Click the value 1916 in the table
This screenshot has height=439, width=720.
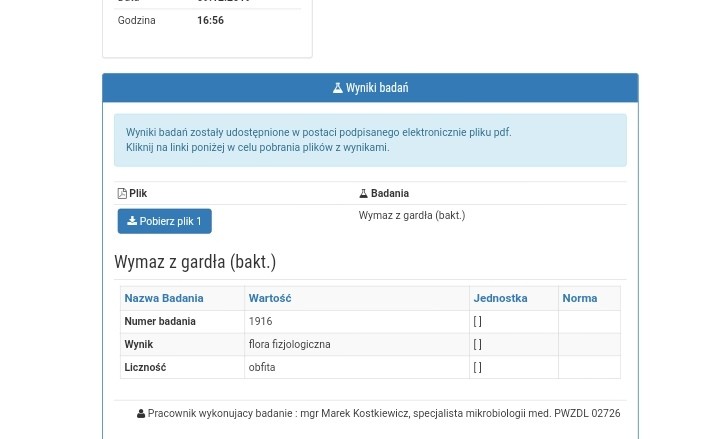(260, 322)
